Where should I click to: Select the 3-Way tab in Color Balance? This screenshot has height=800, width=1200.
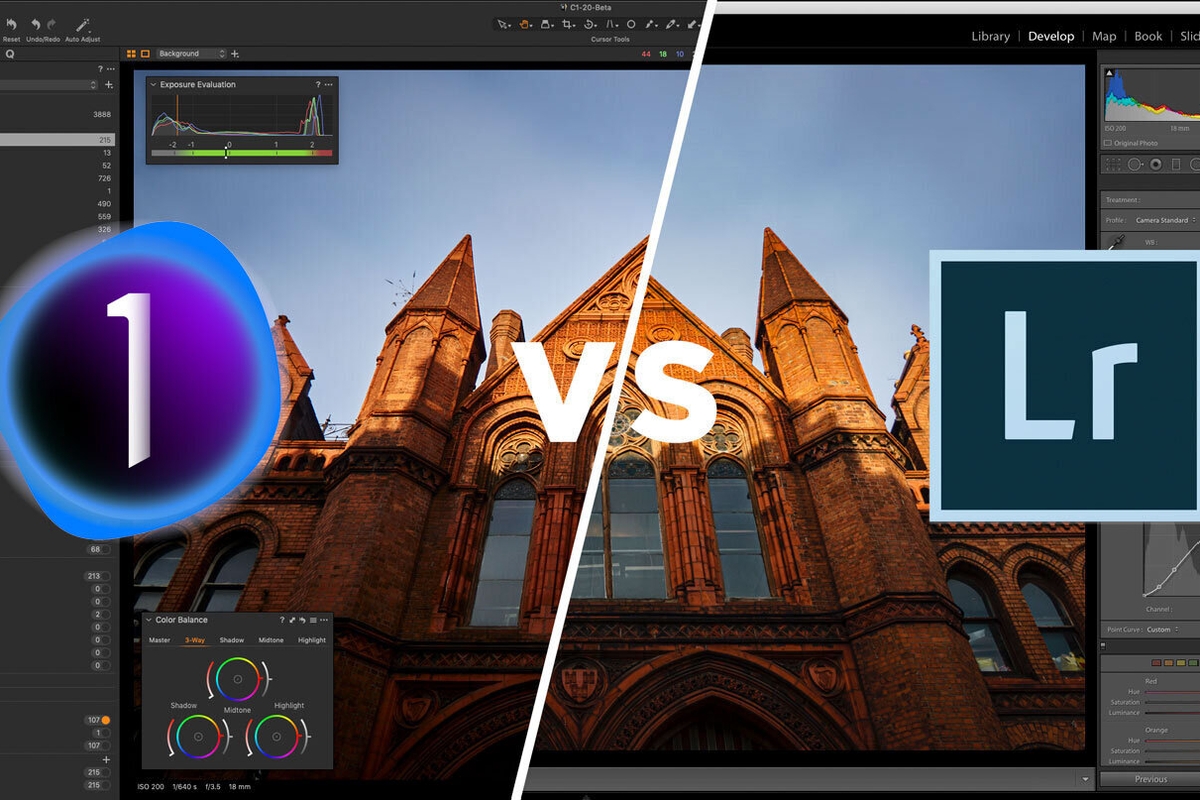click(x=195, y=640)
